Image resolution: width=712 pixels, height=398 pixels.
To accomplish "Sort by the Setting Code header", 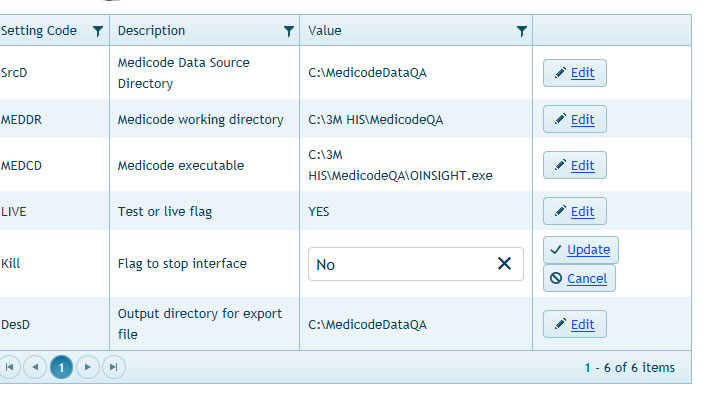I will [x=39, y=30].
